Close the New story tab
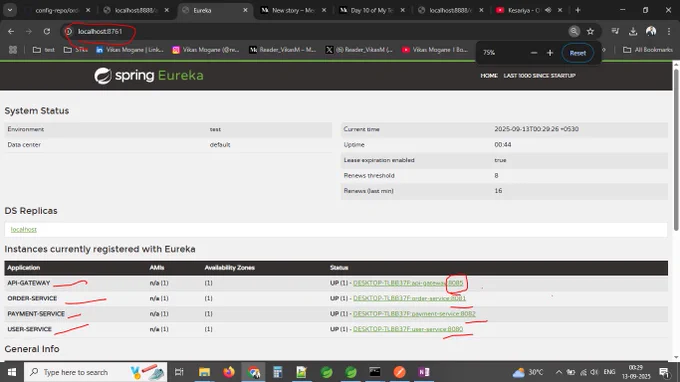The height and width of the screenshot is (382, 680). [324, 10]
